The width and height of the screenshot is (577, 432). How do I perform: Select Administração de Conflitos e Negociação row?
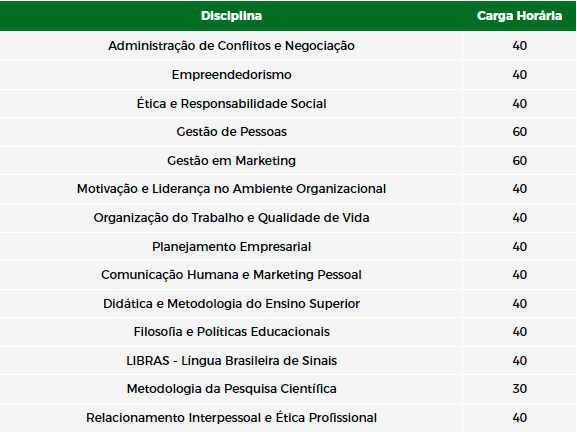click(288, 46)
